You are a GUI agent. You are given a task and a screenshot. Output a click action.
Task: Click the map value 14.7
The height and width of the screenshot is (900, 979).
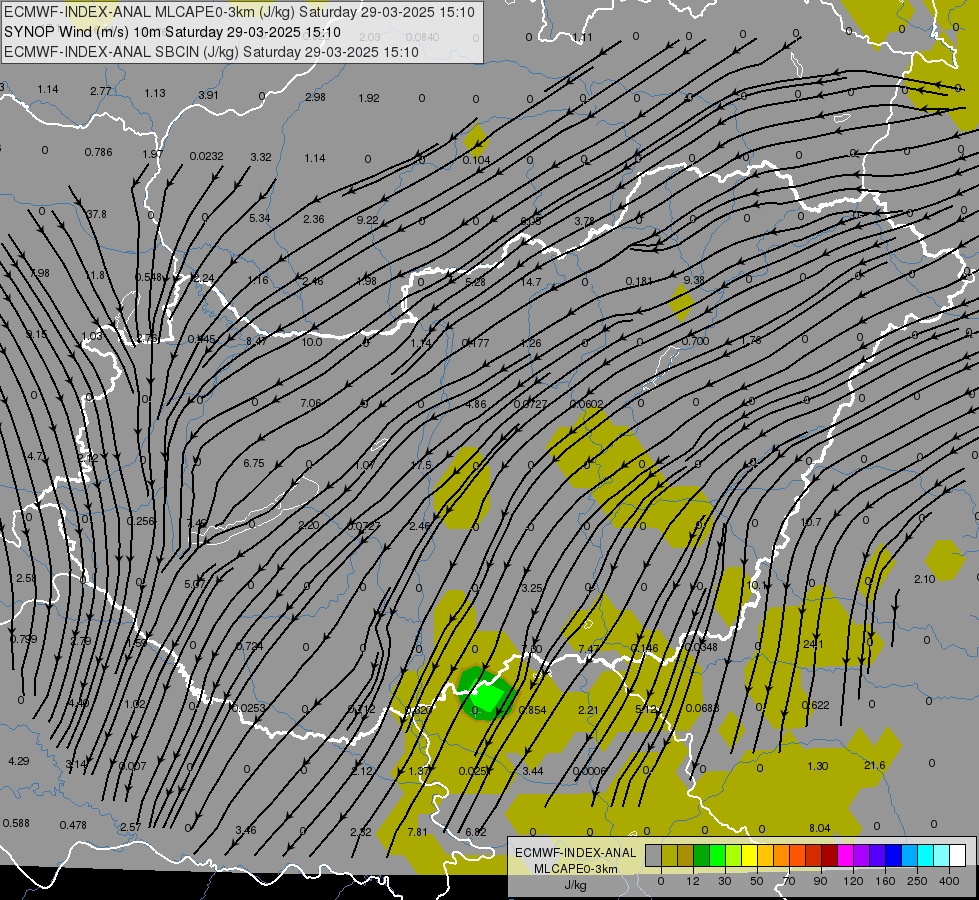(x=531, y=282)
